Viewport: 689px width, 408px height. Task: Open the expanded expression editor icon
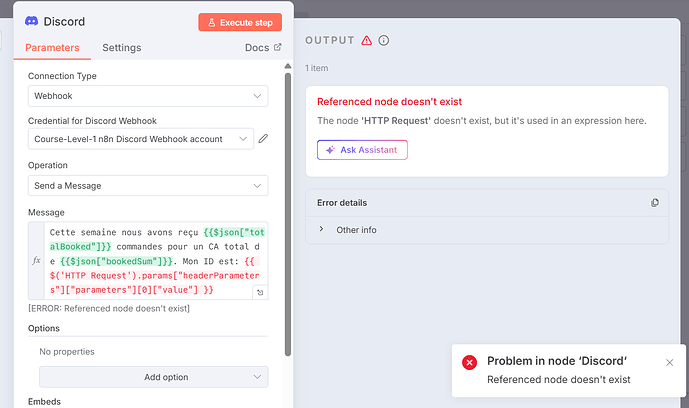coord(260,292)
